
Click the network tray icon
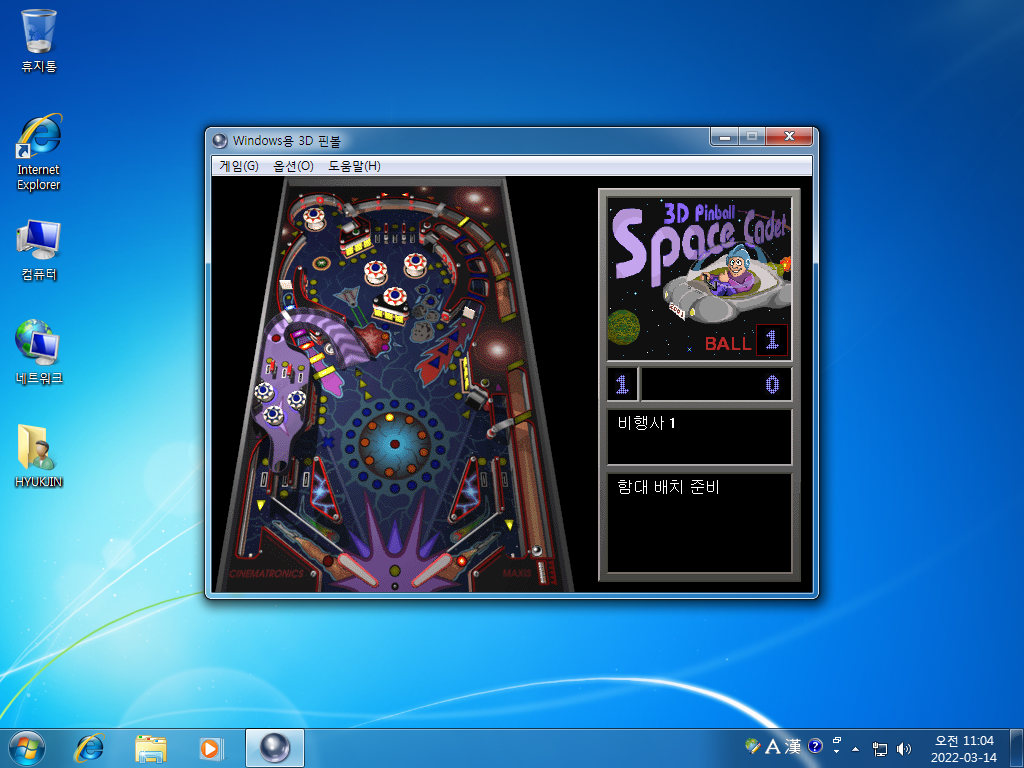point(880,748)
